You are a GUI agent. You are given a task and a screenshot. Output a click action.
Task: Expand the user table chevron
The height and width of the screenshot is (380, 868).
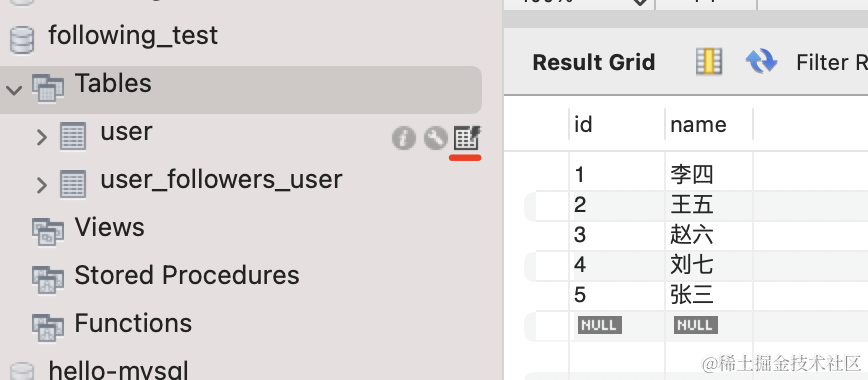(42, 137)
